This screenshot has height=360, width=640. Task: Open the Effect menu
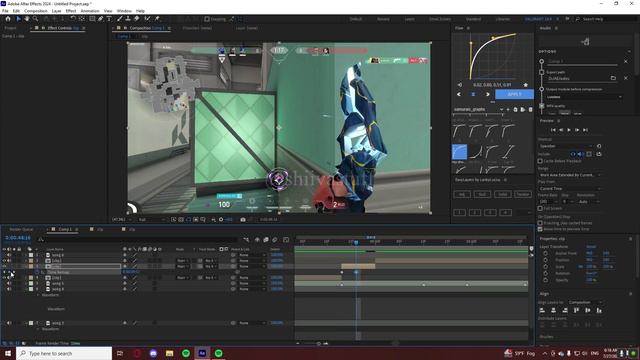tap(71, 11)
